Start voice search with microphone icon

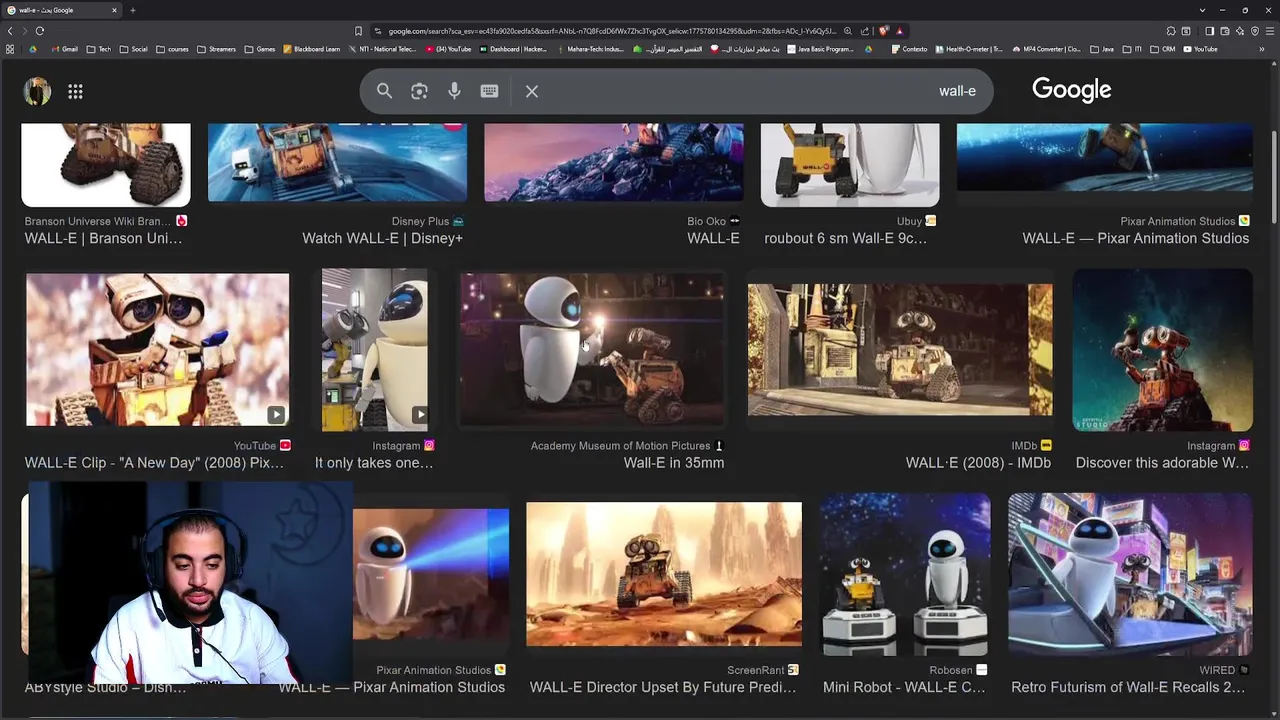click(454, 91)
